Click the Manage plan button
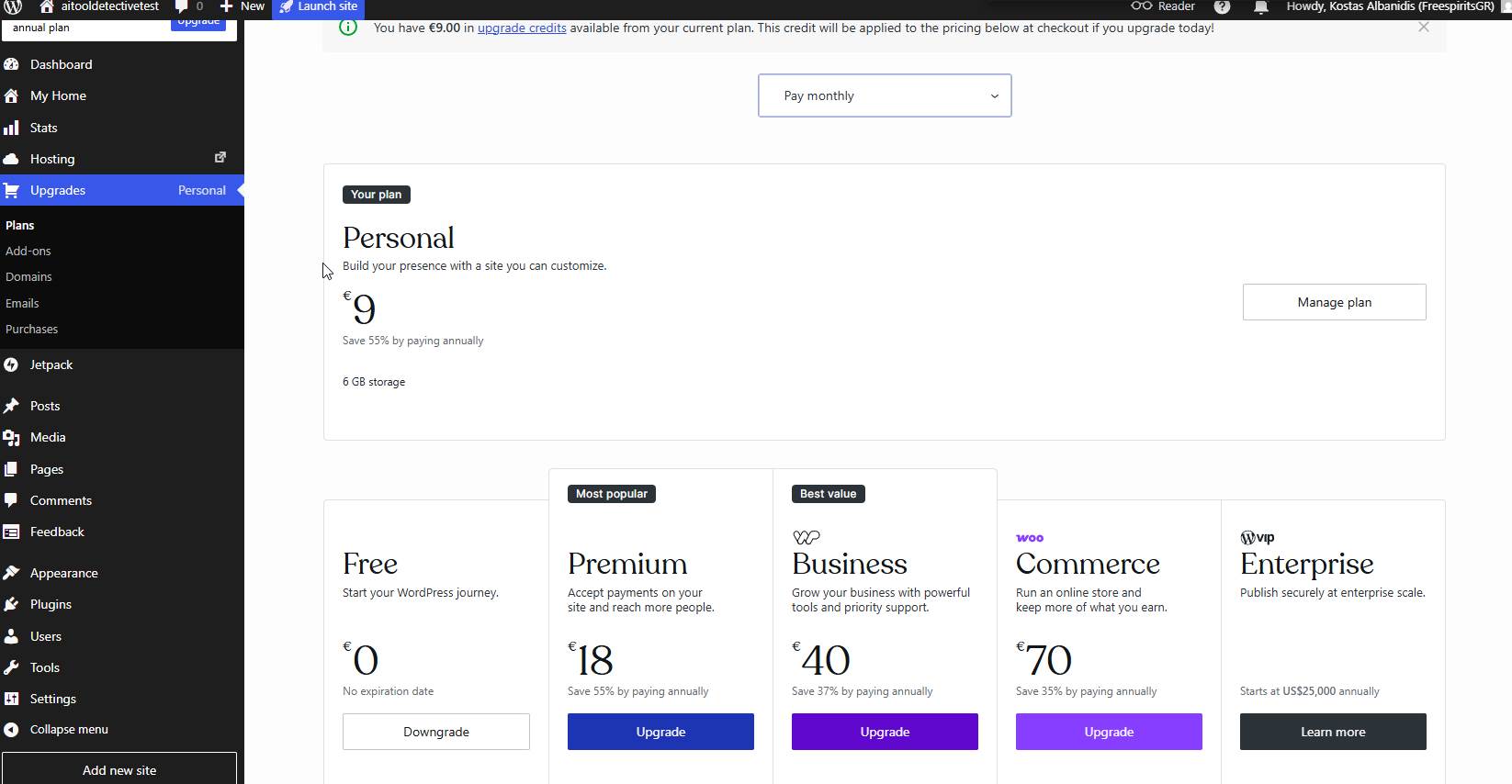The image size is (1512, 784). coord(1334,302)
